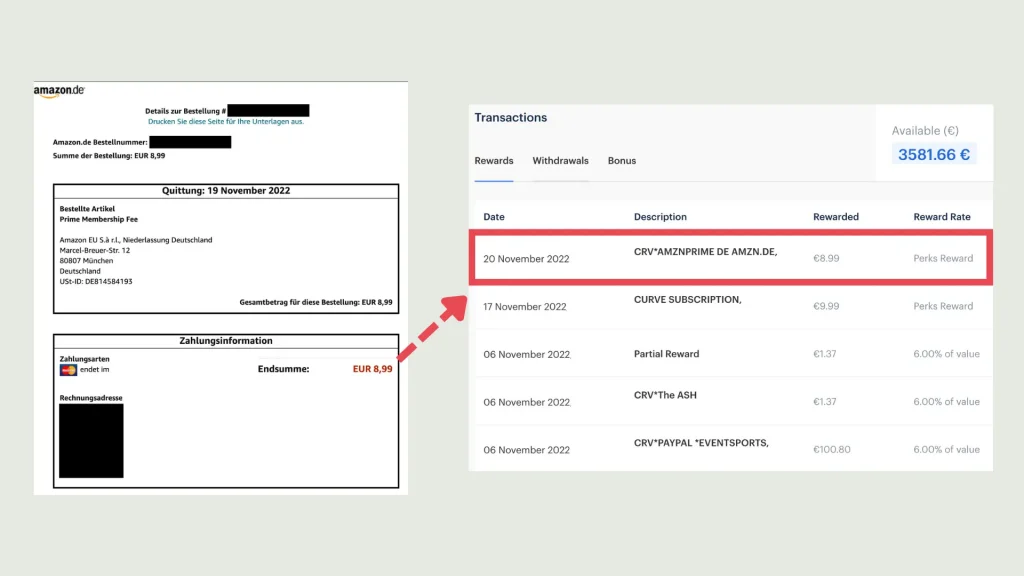Switch to the Rewards tab
1024x576 pixels.
(494, 161)
